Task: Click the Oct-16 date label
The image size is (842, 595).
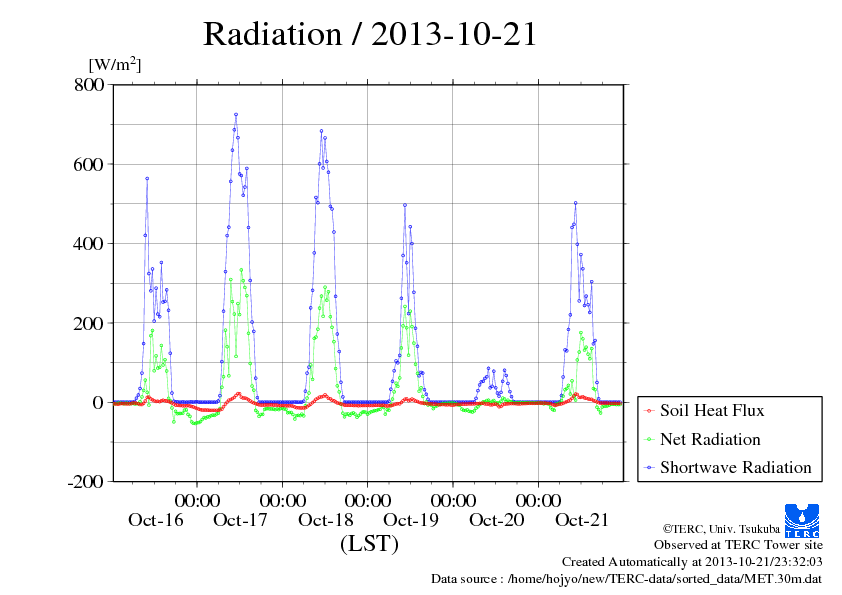Action: click(156, 520)
